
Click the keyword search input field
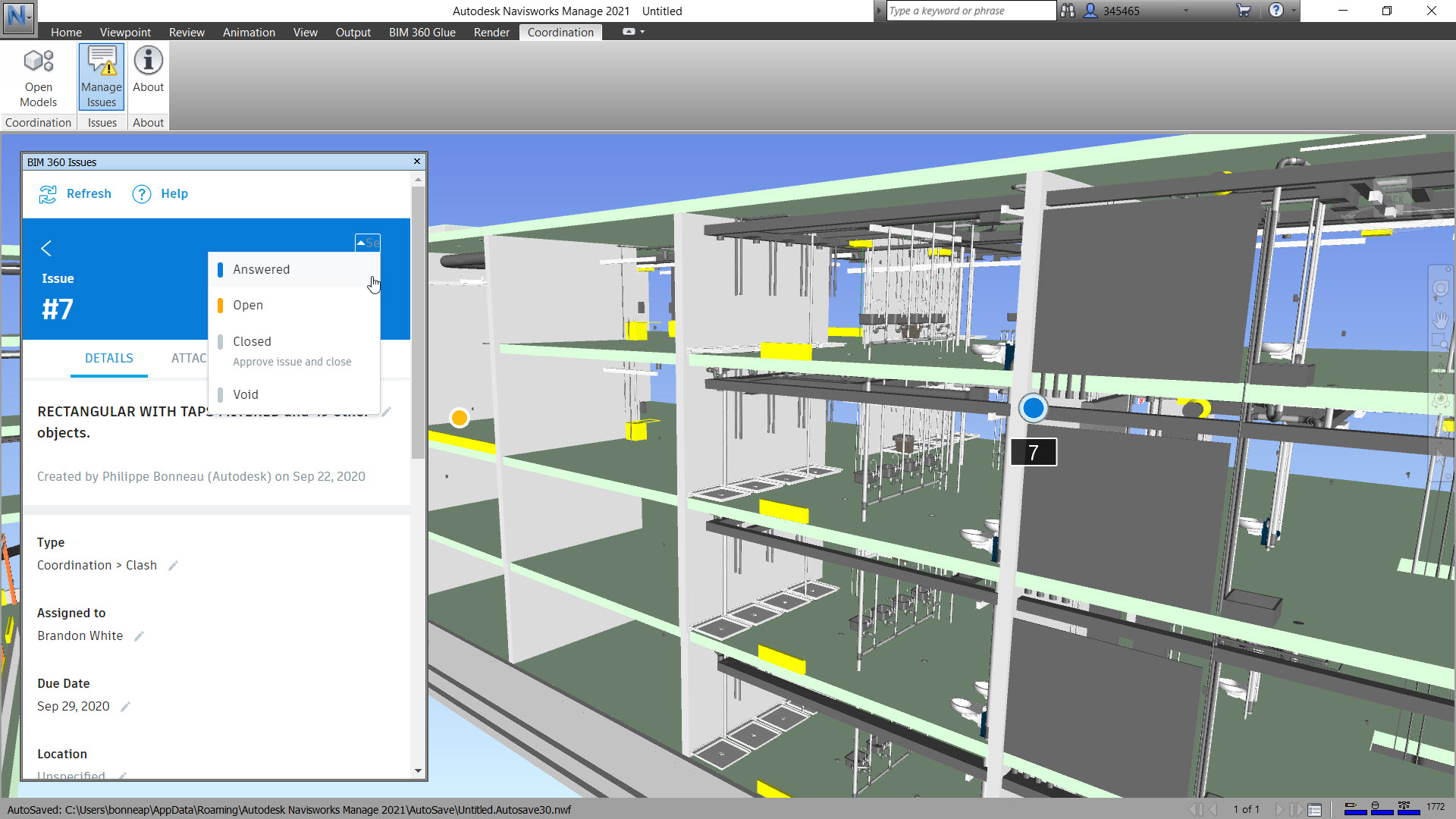pyautogui.click(x=971, y=11)
